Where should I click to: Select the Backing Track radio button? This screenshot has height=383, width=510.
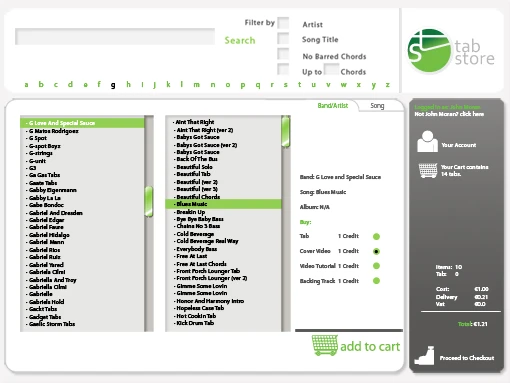376,281
